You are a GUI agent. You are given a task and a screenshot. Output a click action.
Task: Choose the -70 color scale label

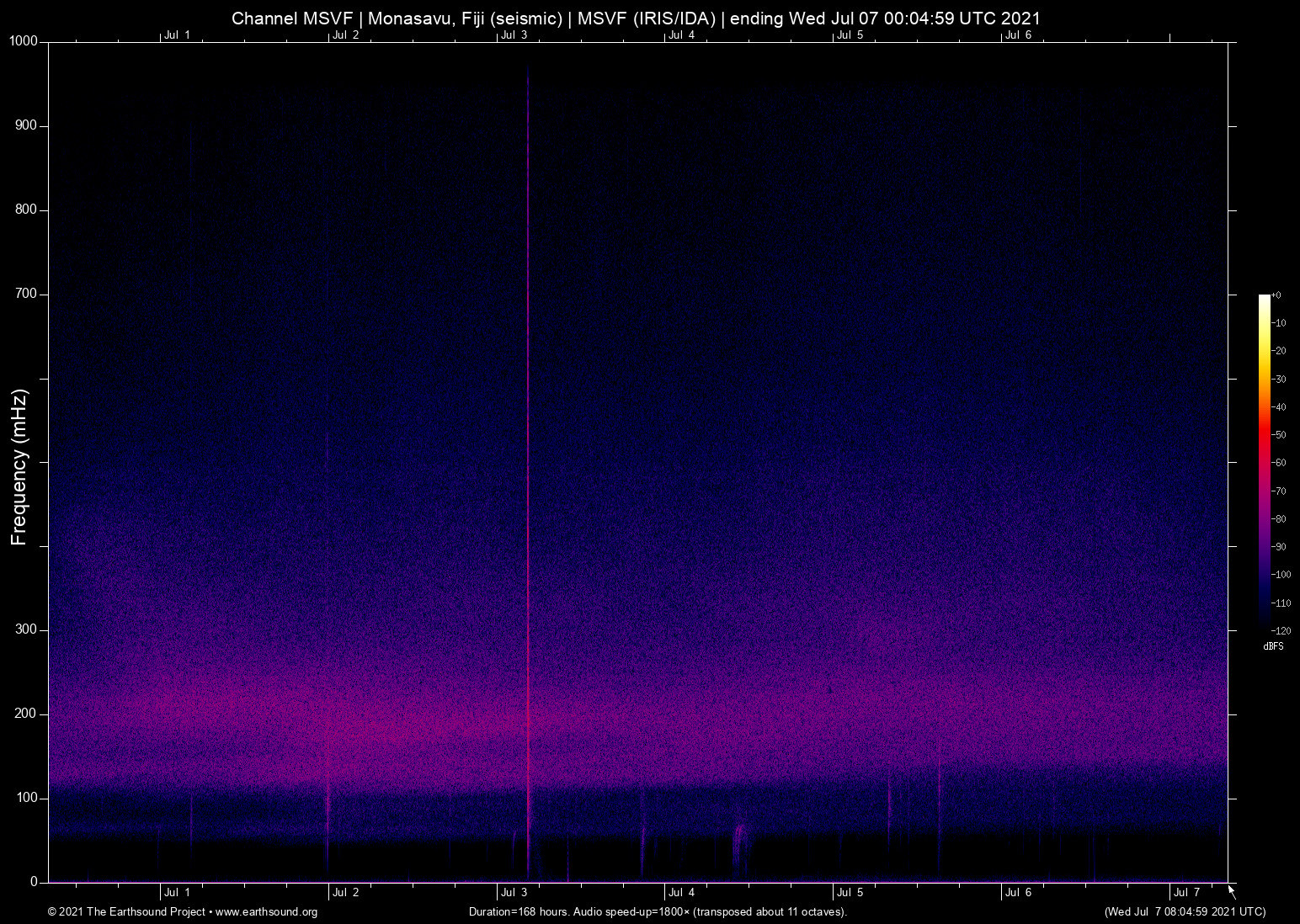1278,491
